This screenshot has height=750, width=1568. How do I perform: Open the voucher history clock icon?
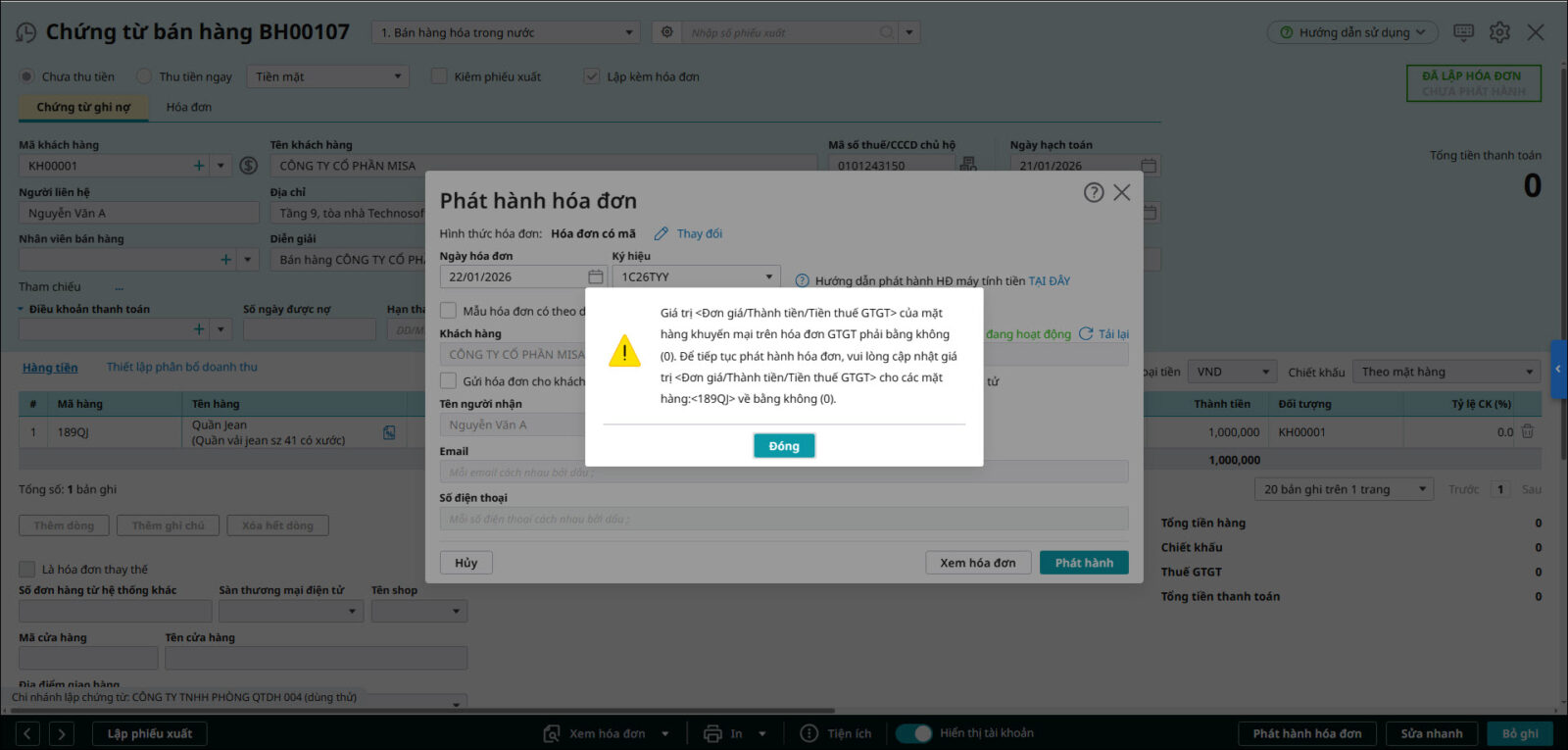(x=26, y=32)
